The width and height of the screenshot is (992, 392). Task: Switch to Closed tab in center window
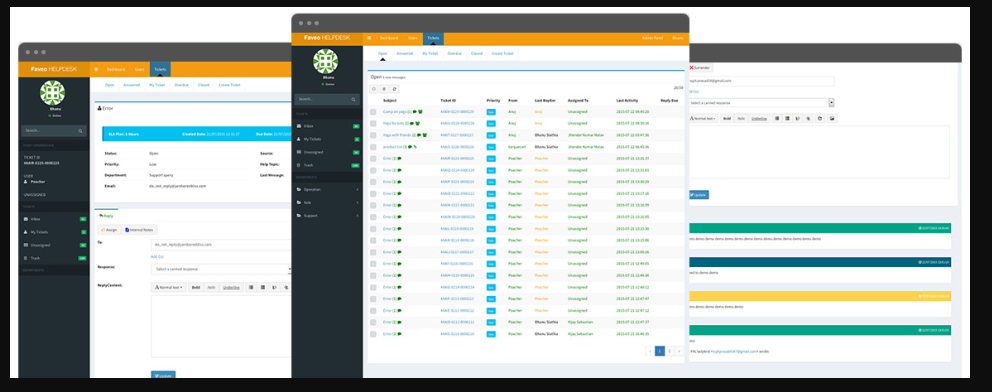(x=476, y=54)
